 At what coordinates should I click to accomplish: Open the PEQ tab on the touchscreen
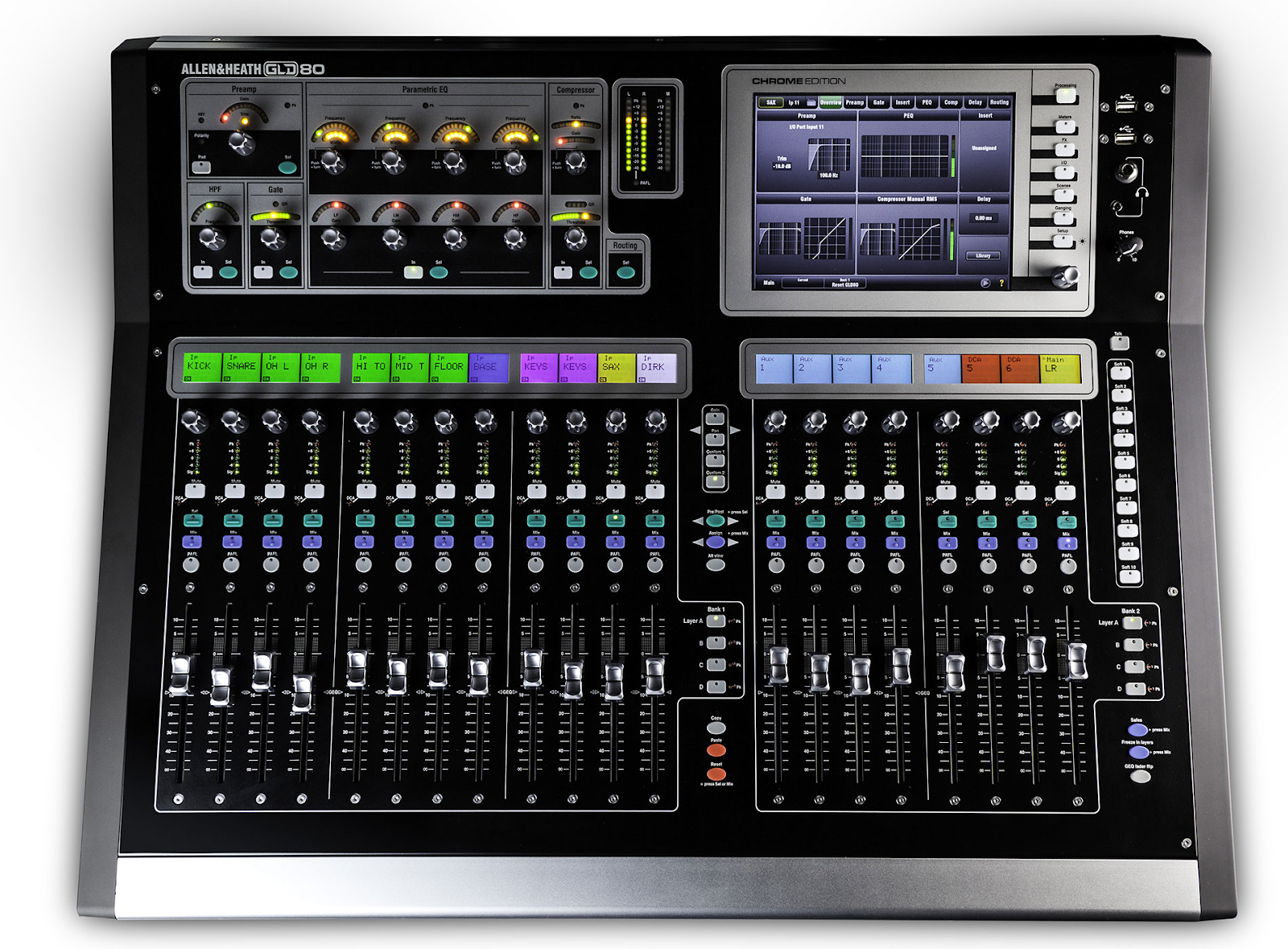click(927, 102)
